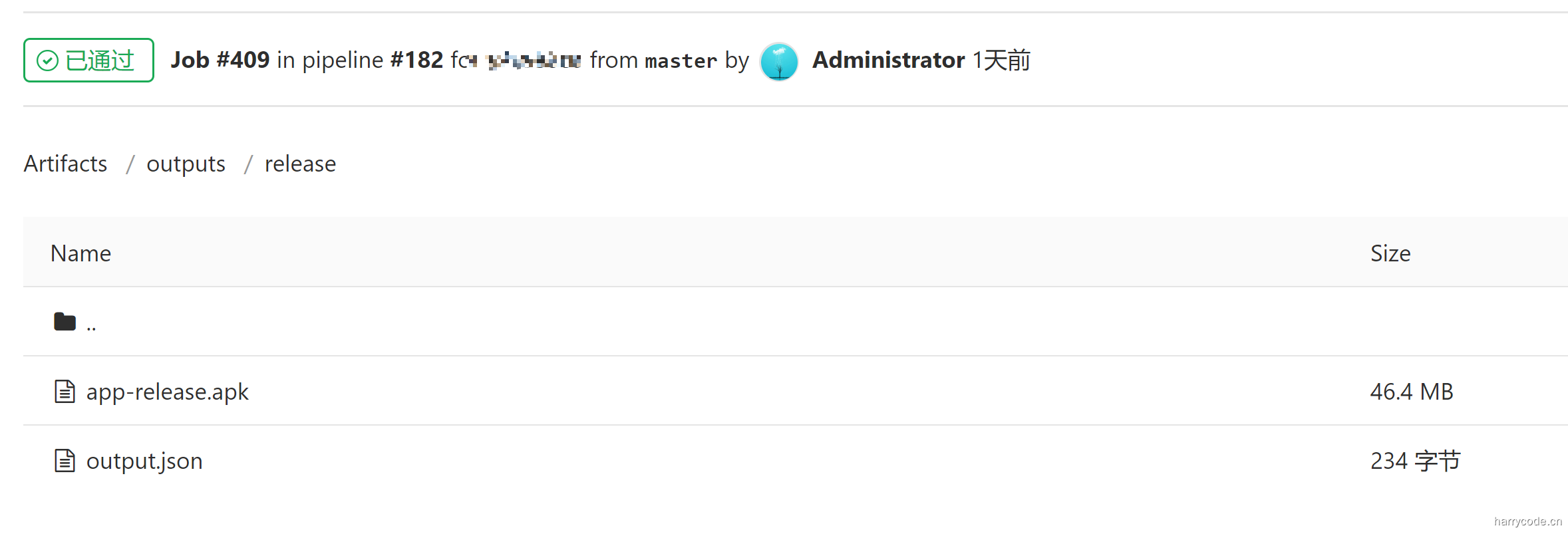Open output.json artifact file
The height and width of the screenshot is (534, 1568).
tap(144, 461)
